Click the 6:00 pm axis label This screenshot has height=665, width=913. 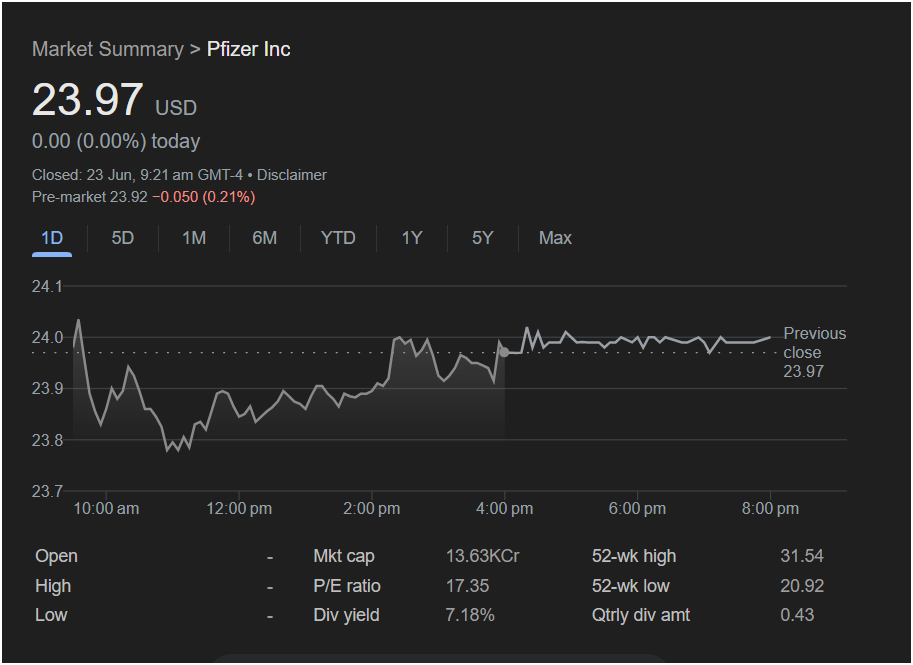tap(637, 509)
